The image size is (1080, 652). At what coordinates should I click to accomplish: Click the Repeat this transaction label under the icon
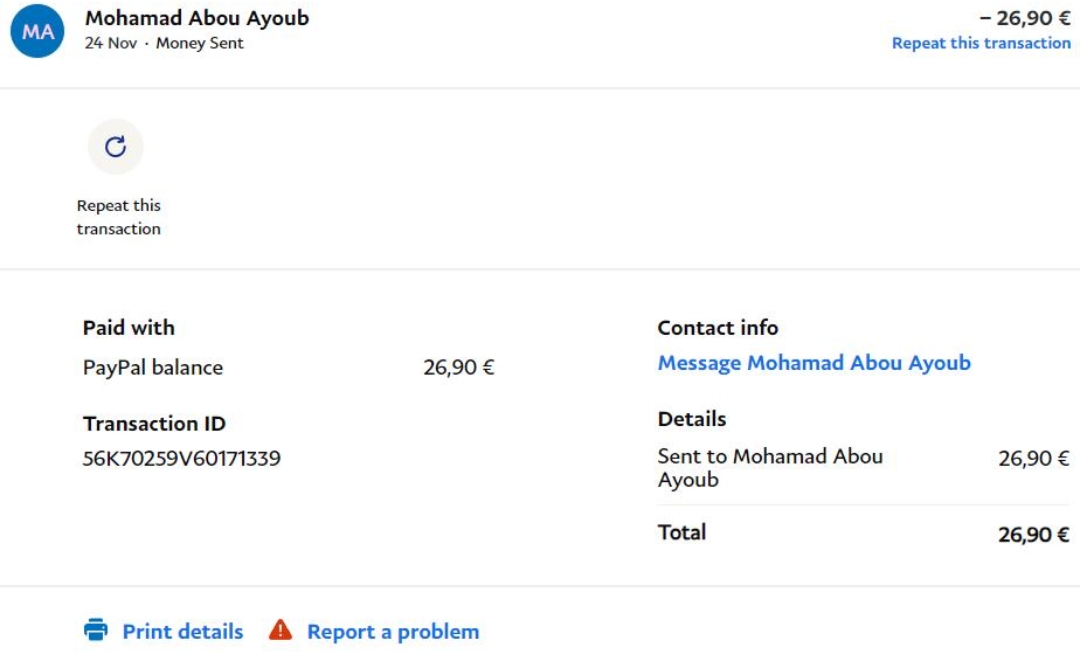[x=118, y=217]
